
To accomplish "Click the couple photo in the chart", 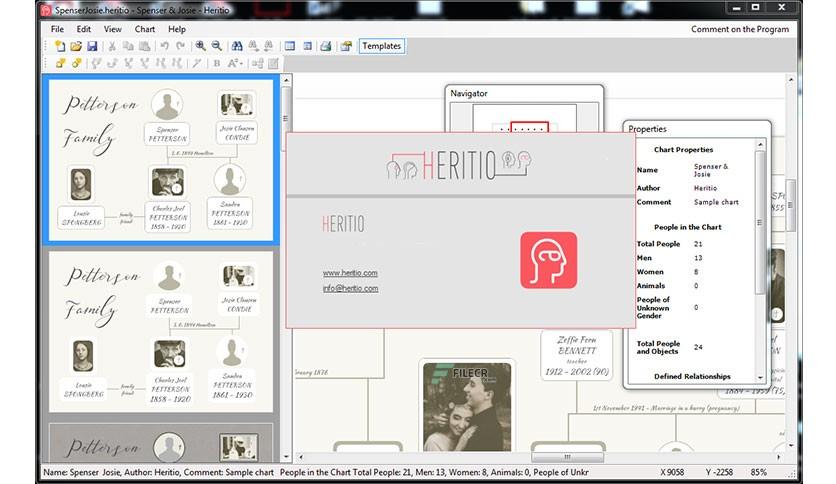I will pos(467,407).
